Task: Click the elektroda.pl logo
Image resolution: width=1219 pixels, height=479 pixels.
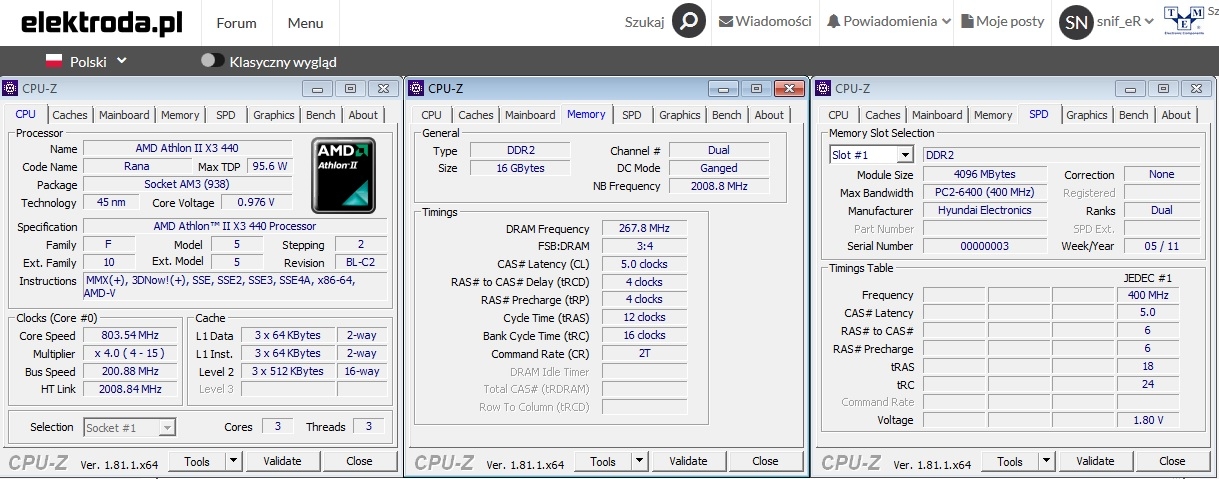Action: pyautogui.click(x=101, y=22)
